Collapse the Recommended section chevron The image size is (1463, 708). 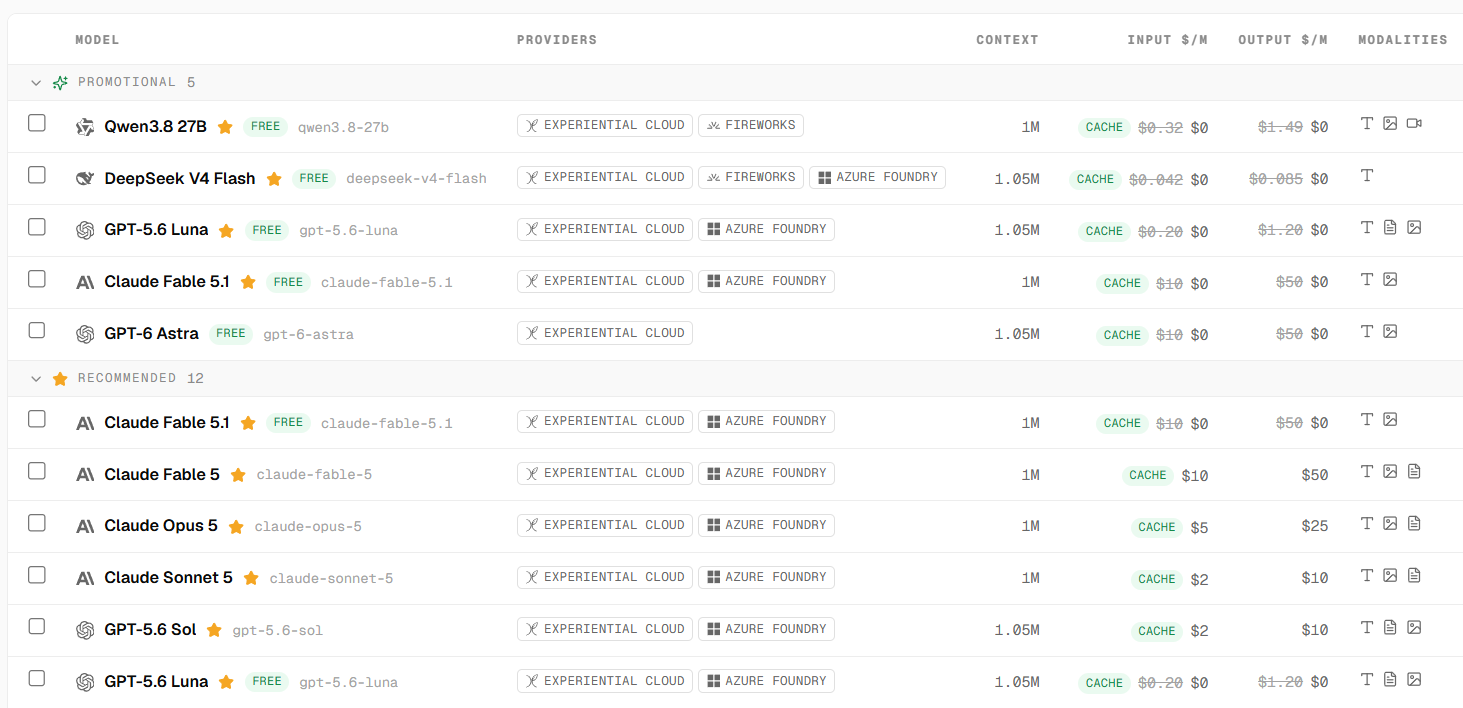37,379
